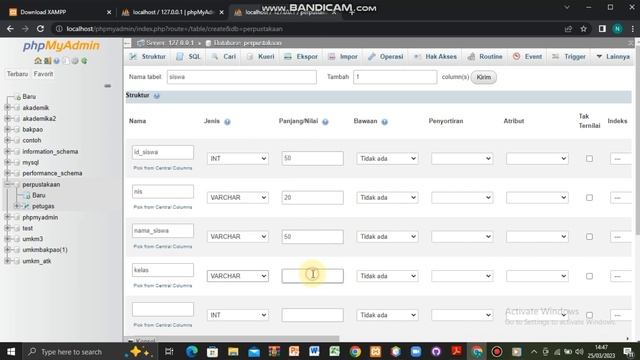This screenshot has height=360, width=640.
Task: Bookmark this page with star icon
Action: (584, 29)
